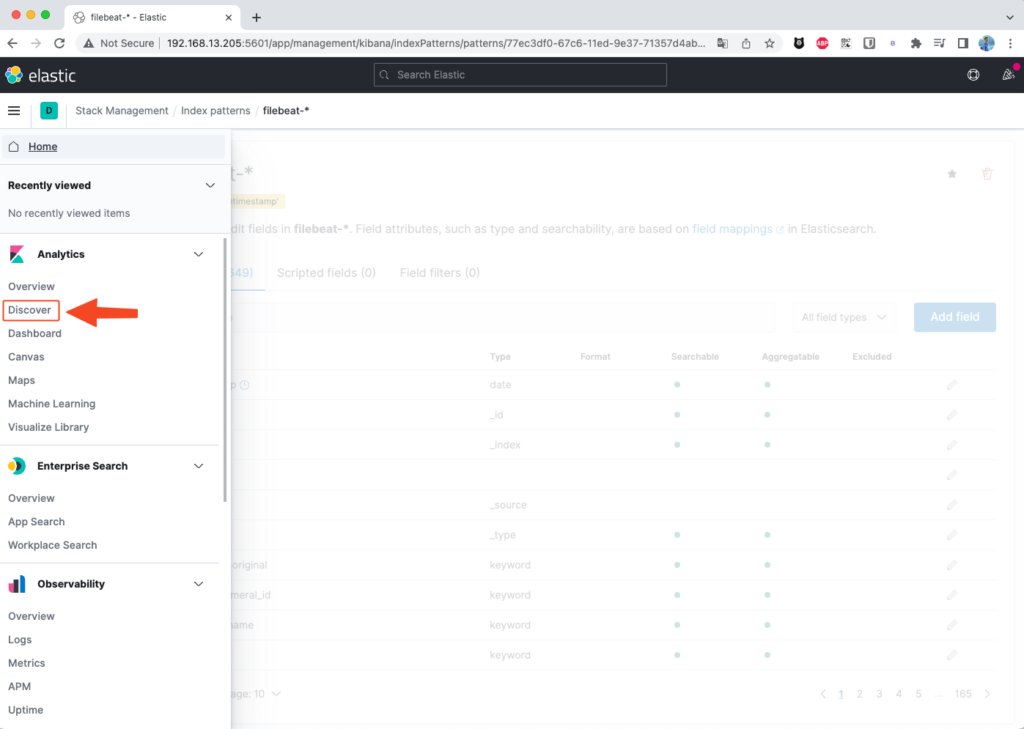Open Visualize Library in Analytics menu
Screen dimensions: 1024x729
point(48,427)
